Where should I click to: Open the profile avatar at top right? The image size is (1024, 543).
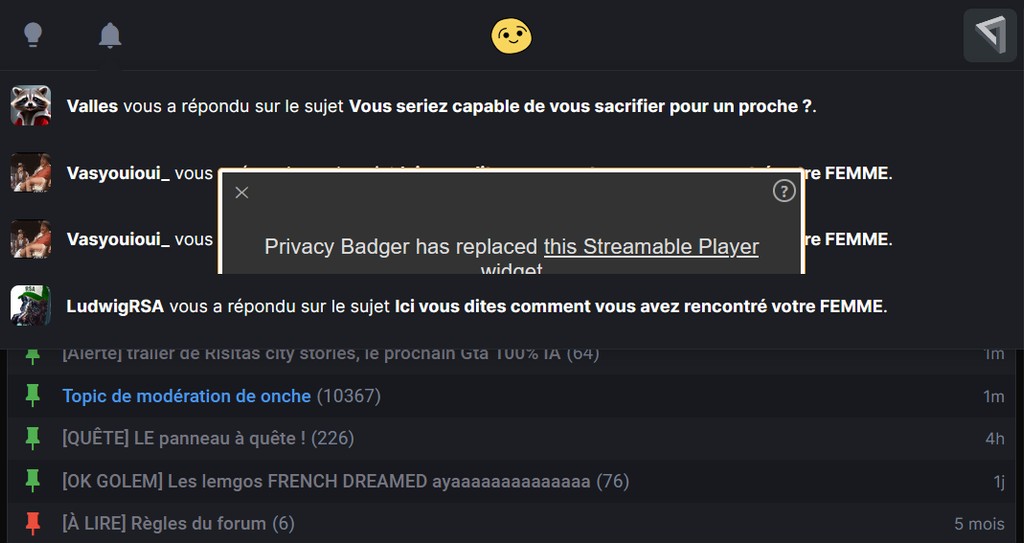[x=989, y=36]
